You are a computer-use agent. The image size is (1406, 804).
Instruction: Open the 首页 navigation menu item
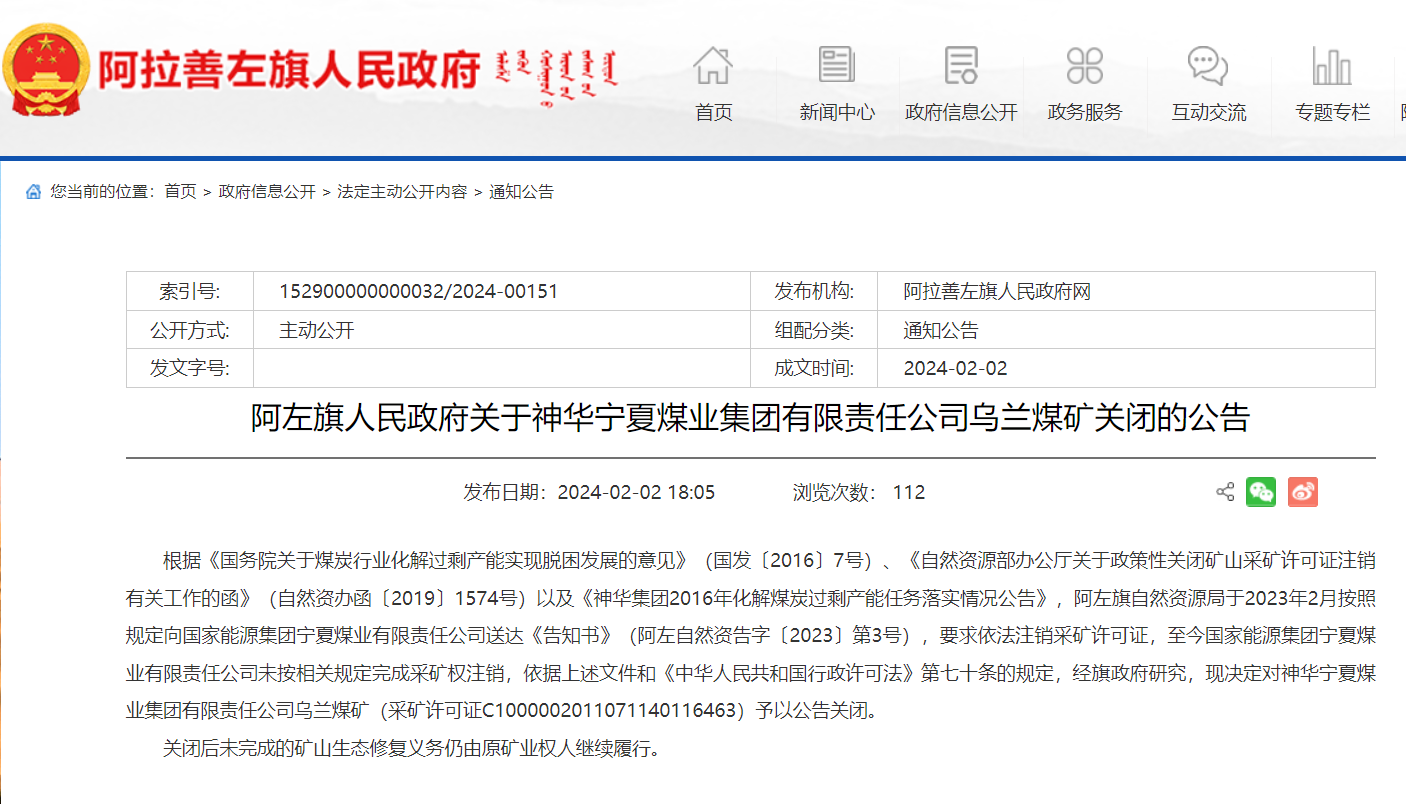(x=713, y=113)
